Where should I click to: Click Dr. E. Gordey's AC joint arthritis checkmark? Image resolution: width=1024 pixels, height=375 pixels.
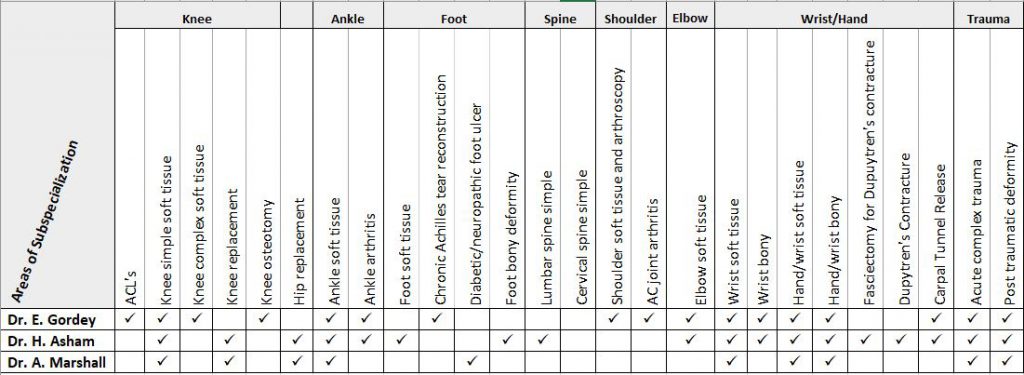tap(648, 318)
